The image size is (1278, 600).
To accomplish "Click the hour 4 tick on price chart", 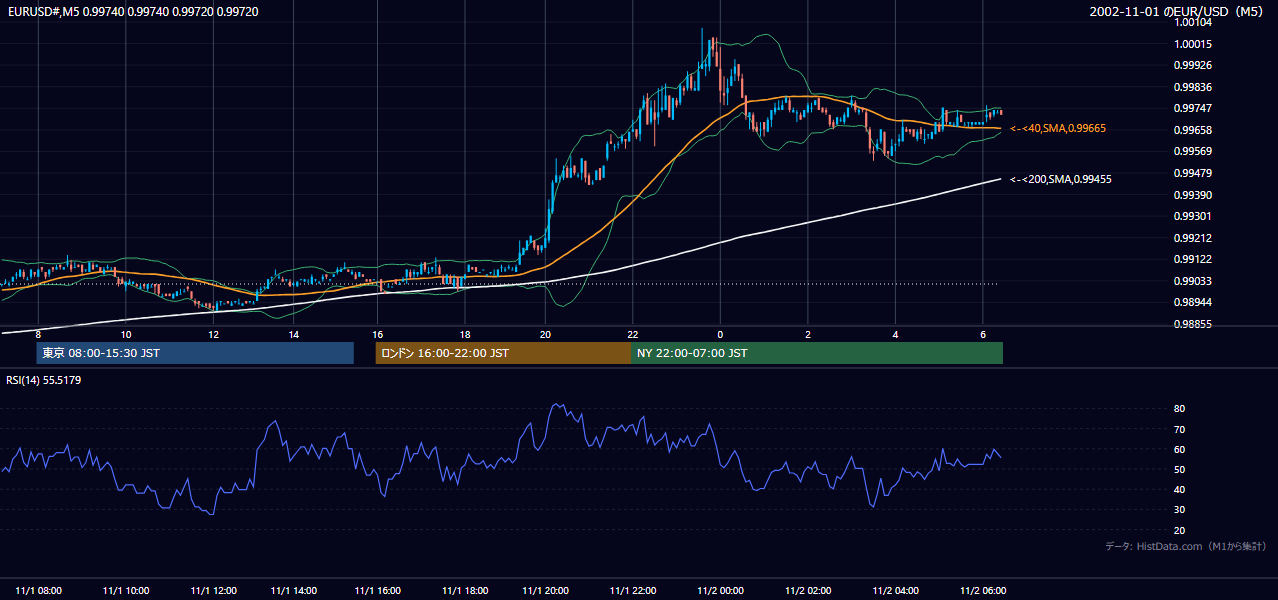I will click(x=896, y=334).
